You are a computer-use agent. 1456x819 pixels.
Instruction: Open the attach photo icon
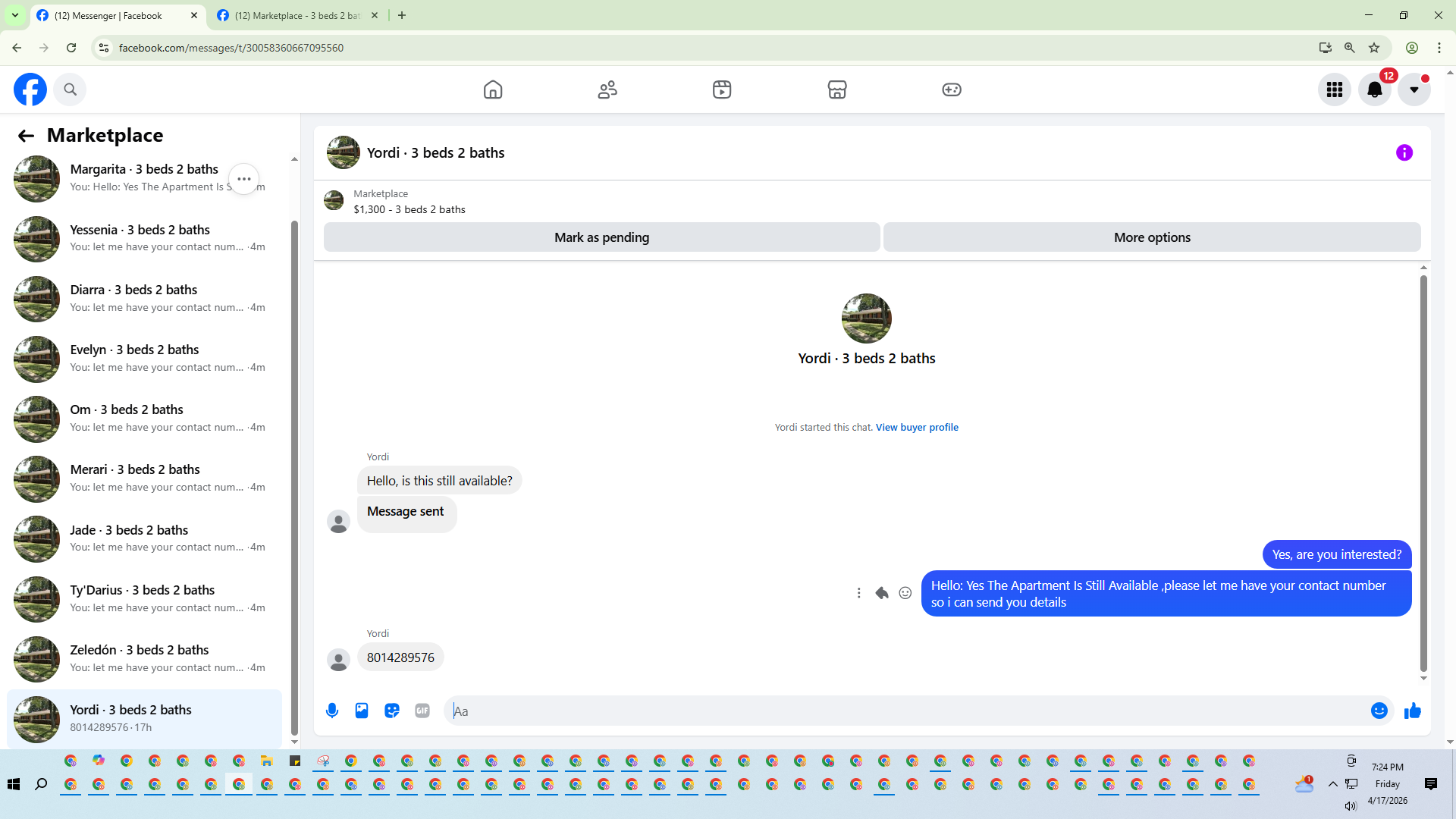pyautogui.click(x=362, y=711)
